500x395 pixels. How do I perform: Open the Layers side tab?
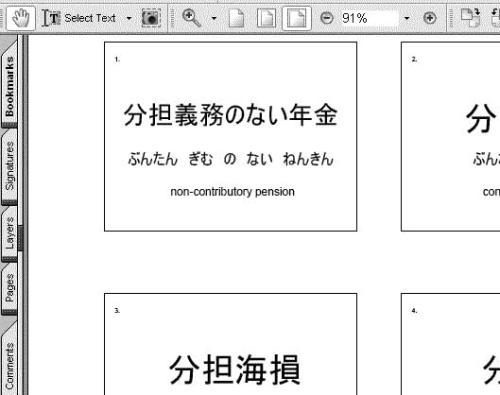click(9, 233)
